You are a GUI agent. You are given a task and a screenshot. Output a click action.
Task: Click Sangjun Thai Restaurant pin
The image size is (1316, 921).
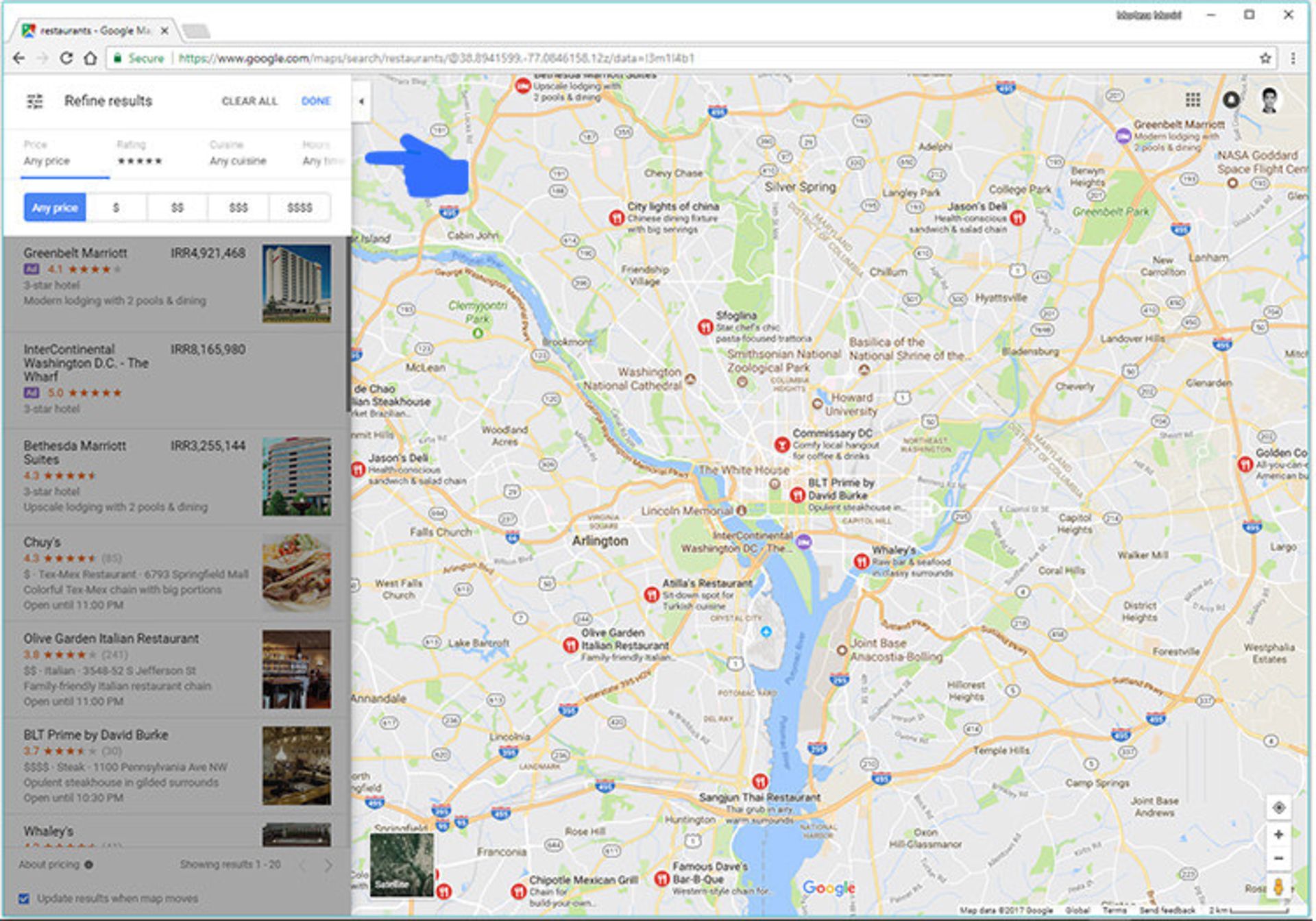click(759, 781)
